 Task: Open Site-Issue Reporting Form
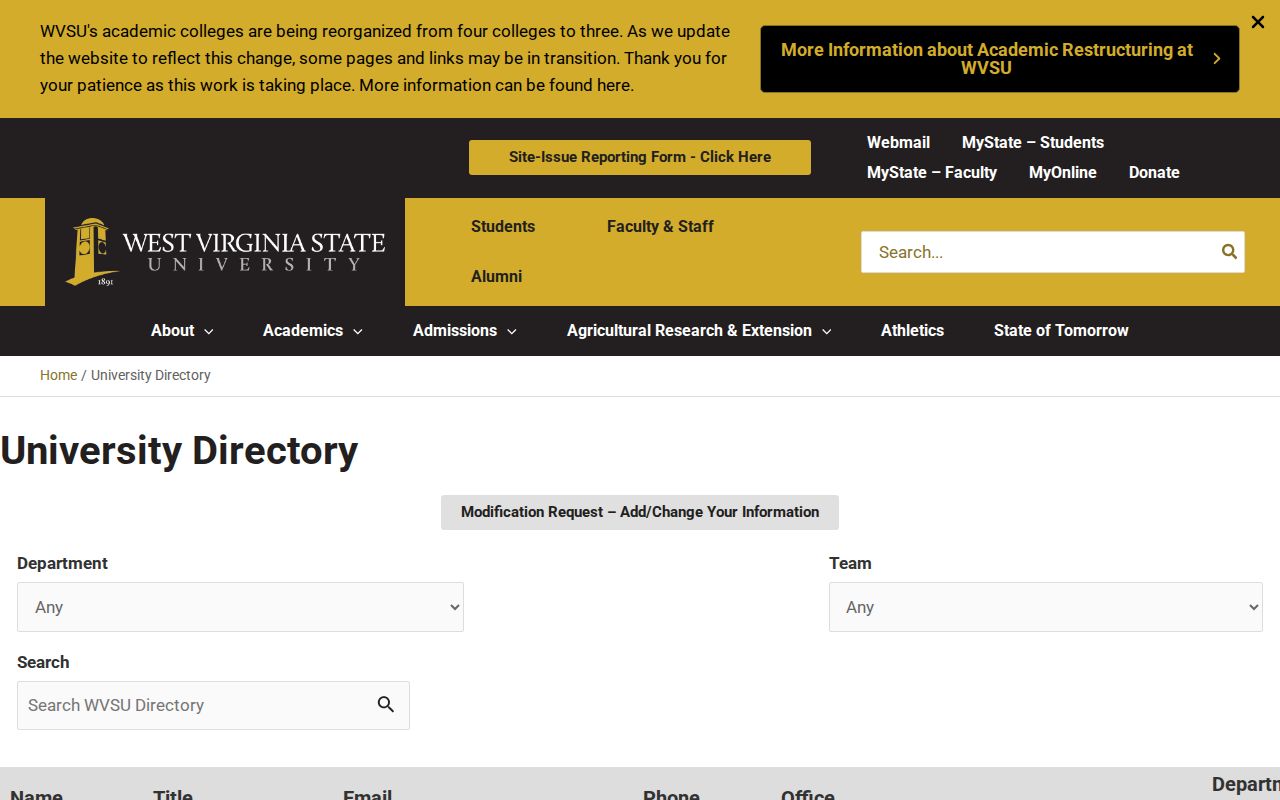pyautogui.click(x=640, y=157)
